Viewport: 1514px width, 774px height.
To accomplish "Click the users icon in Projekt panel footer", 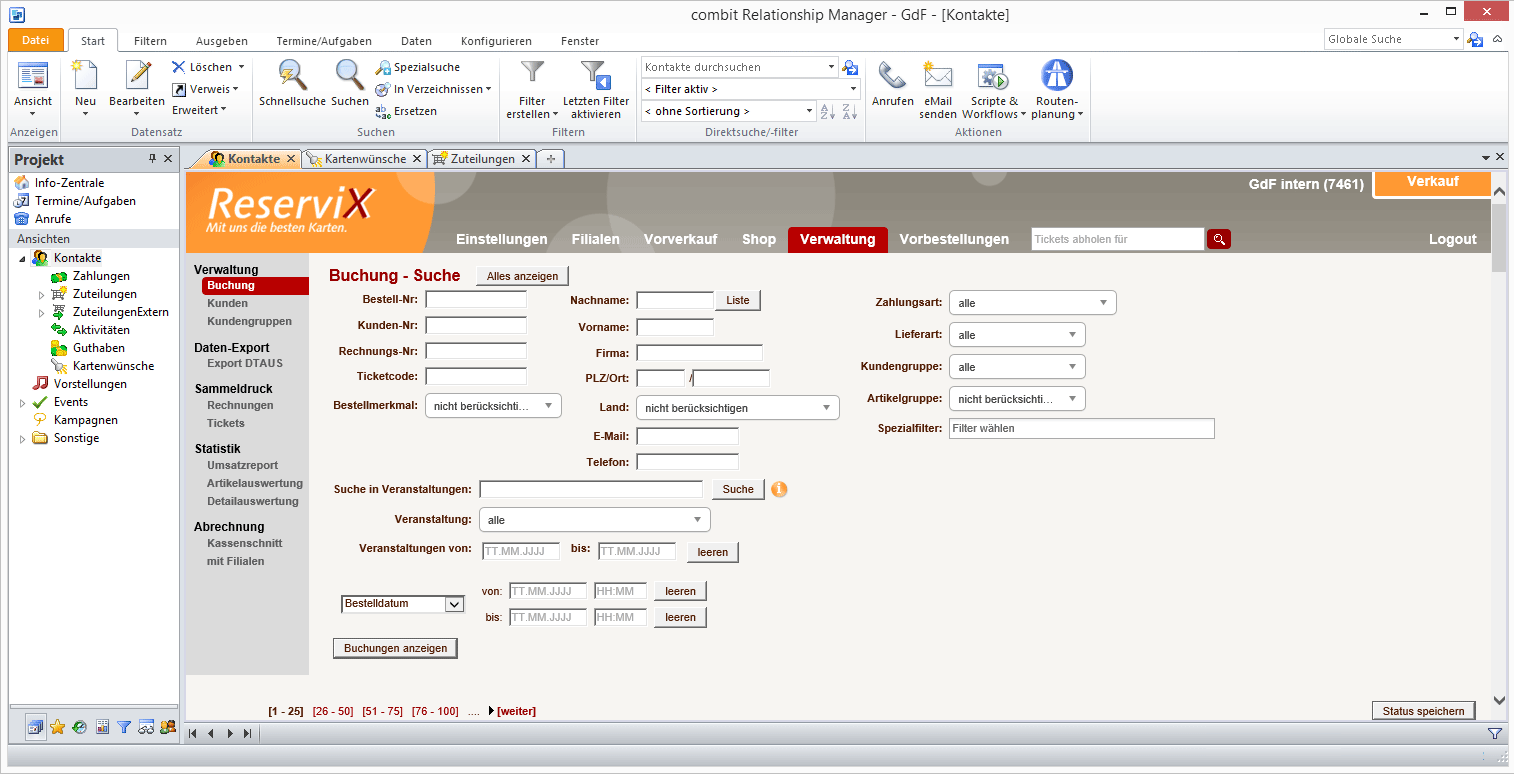I will point(168,727).
